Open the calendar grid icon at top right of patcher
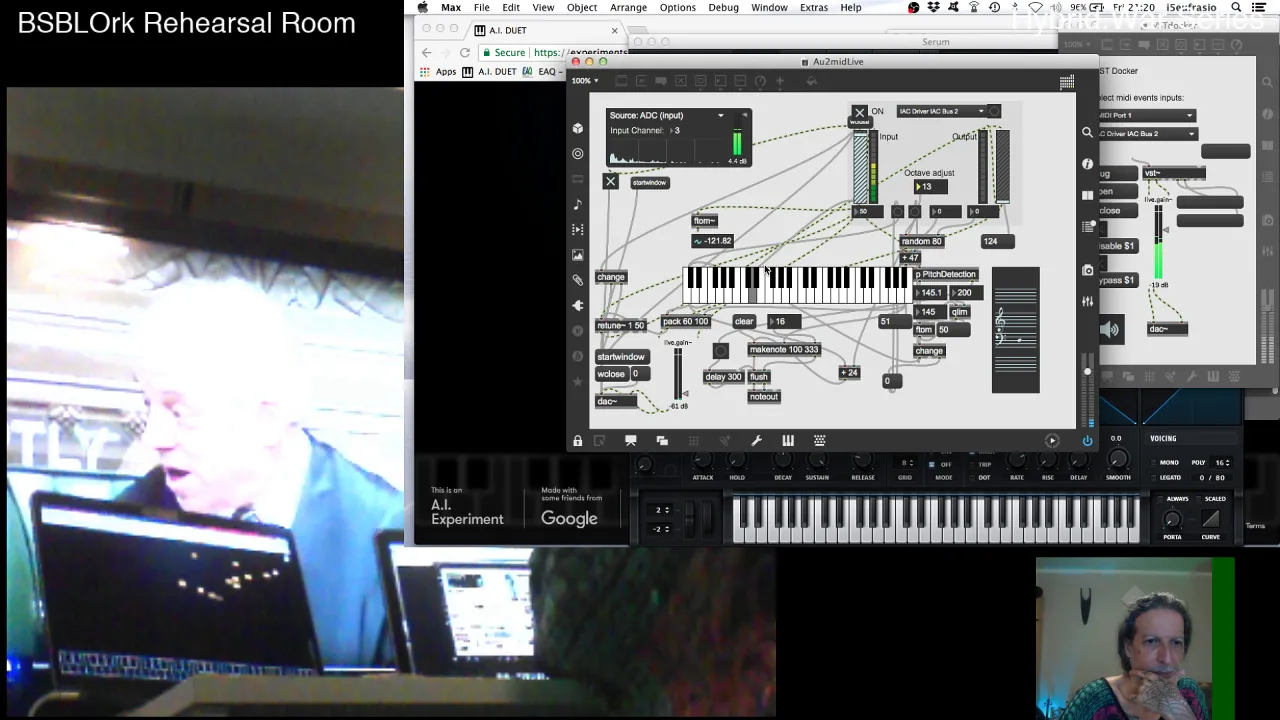This screenshot has height=720, width=1280. tap(1067, 81)
